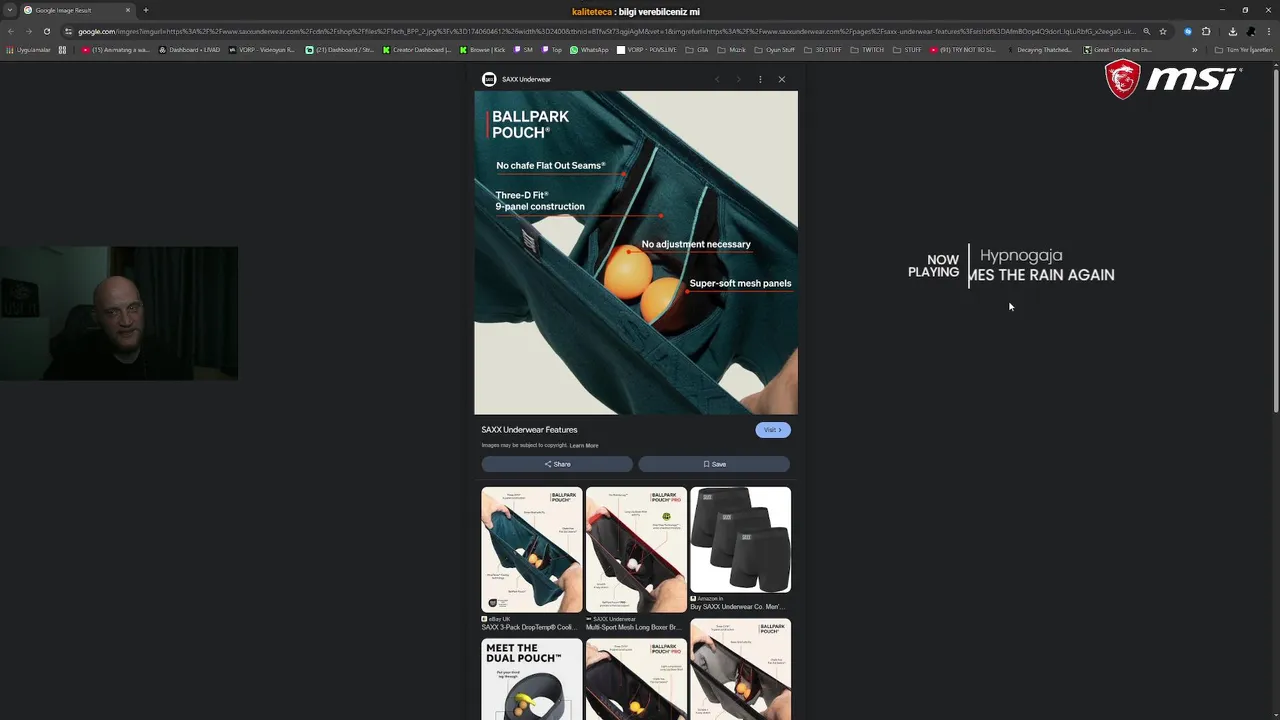Screen dimensions: 1280x720
Task: Click the Buy SAXX Underwear Co. Men's caption
Action: click(738, 607)
